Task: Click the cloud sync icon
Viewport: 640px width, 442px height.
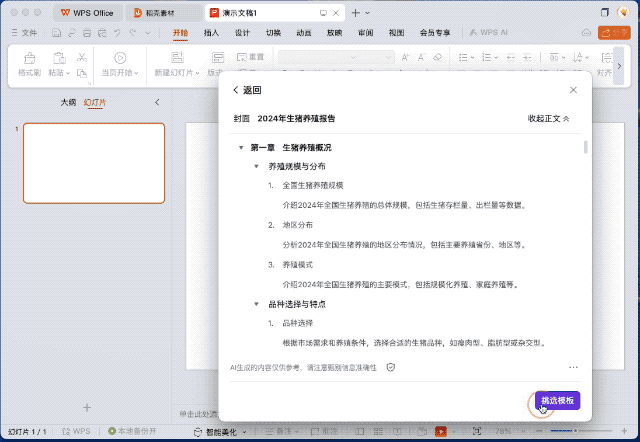Action: click(586, 33)
